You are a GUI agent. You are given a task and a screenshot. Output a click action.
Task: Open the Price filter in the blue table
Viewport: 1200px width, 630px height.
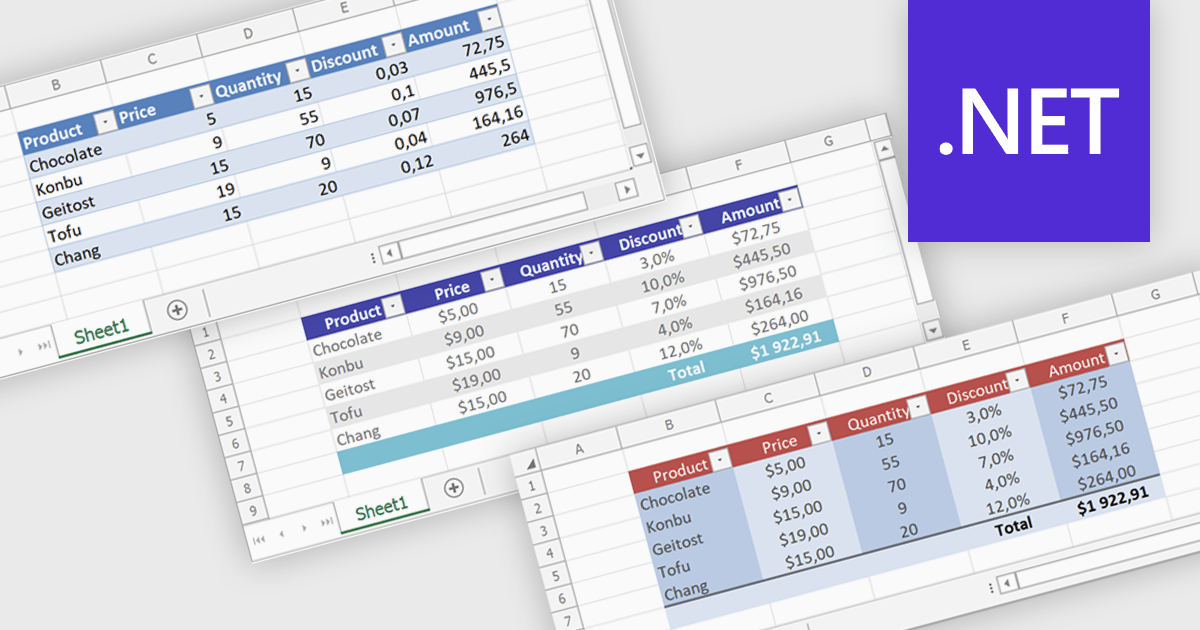pos(201,96)
